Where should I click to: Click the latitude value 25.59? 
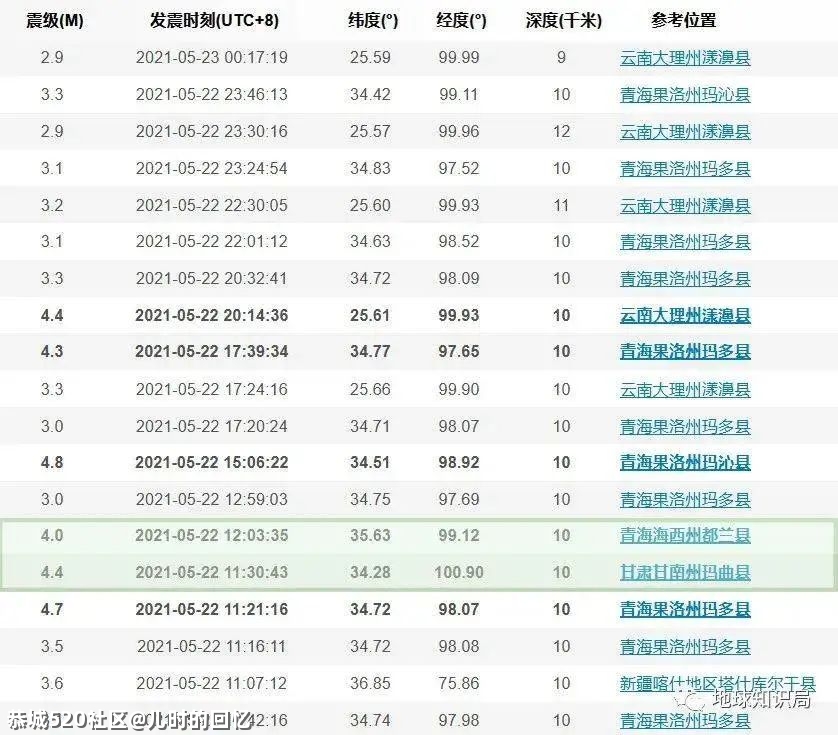[370, 57]
